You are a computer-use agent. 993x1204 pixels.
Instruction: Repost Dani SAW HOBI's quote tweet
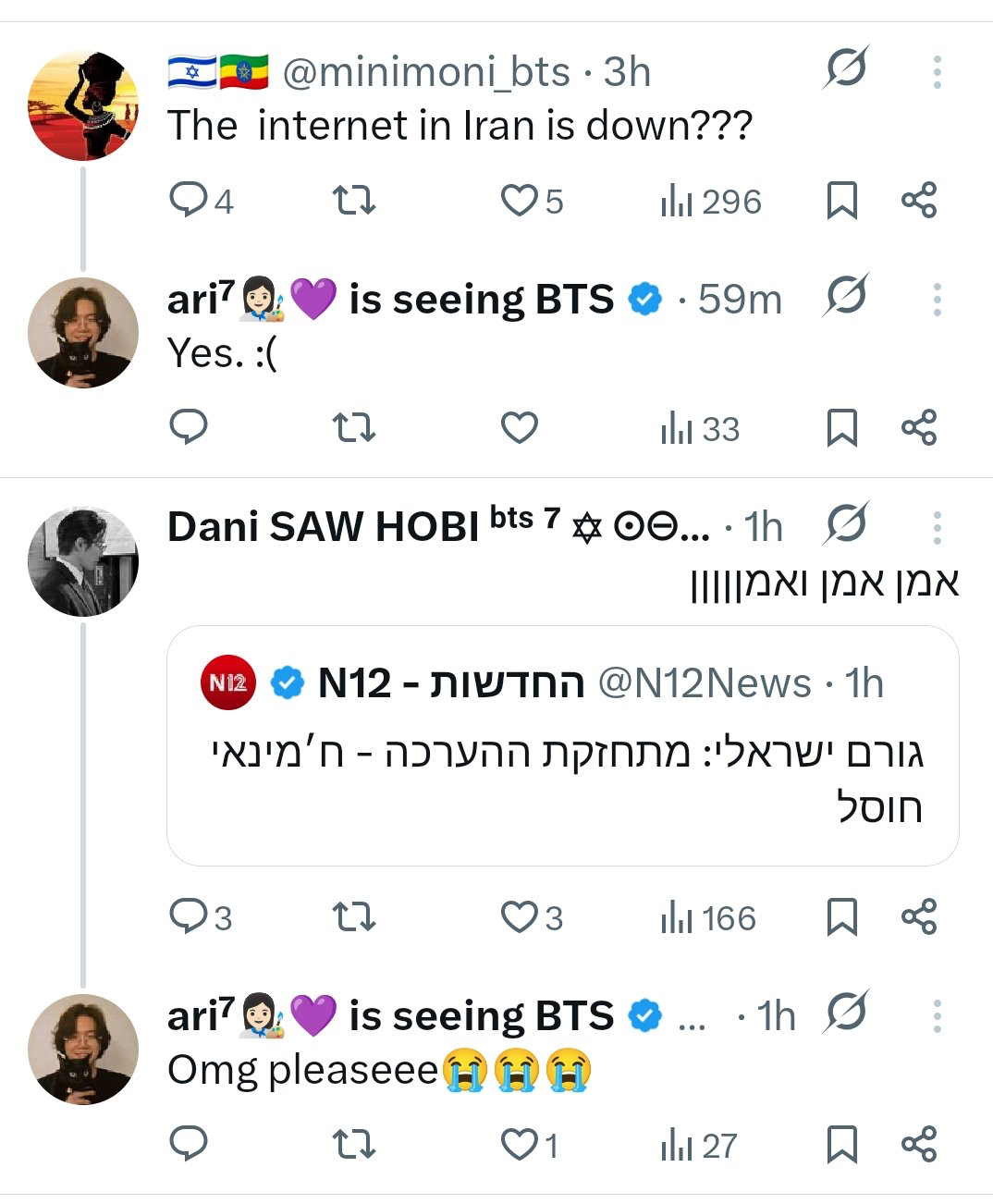pyautogui.click(x=353, y=916)
